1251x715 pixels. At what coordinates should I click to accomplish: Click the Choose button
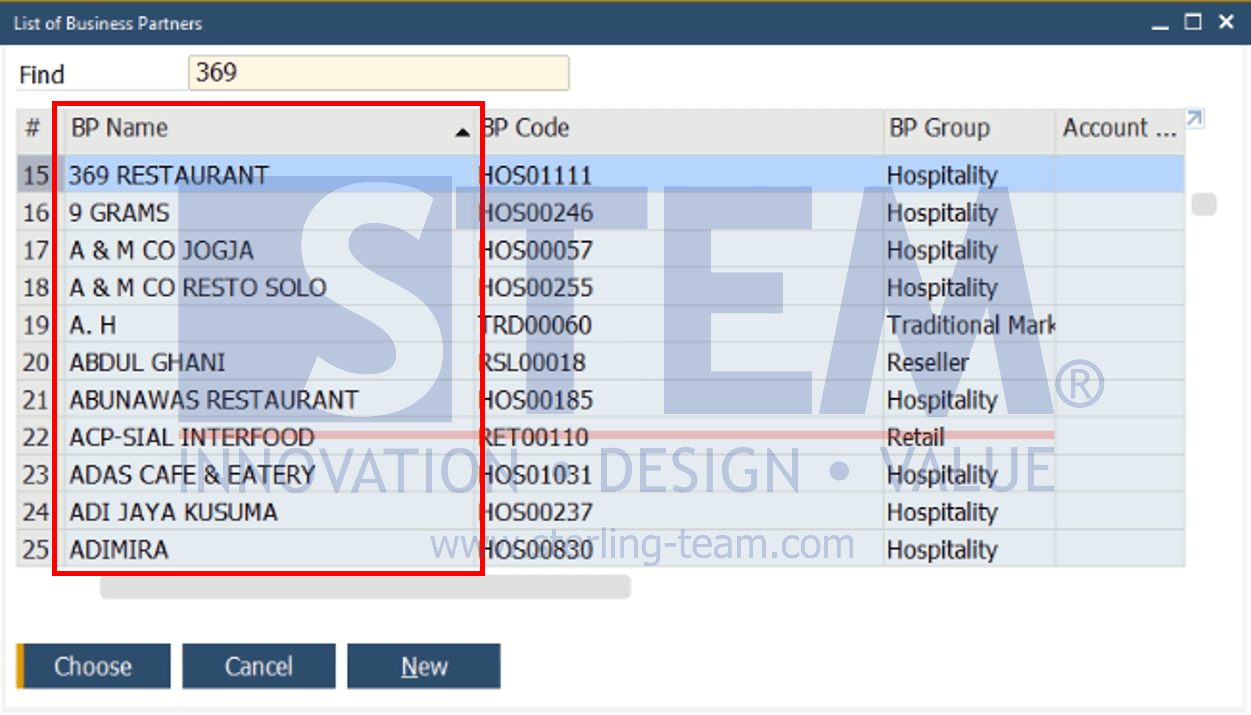[x=94, y=667]
